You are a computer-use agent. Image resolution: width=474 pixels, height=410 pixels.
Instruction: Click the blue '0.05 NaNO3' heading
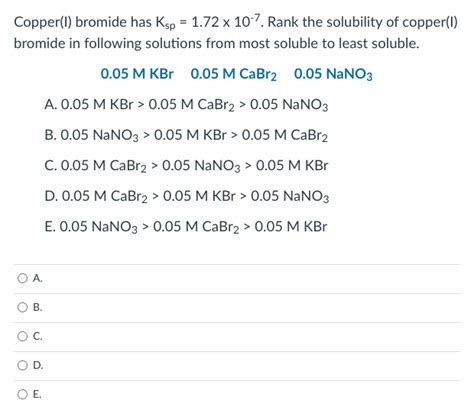(333, 74)
